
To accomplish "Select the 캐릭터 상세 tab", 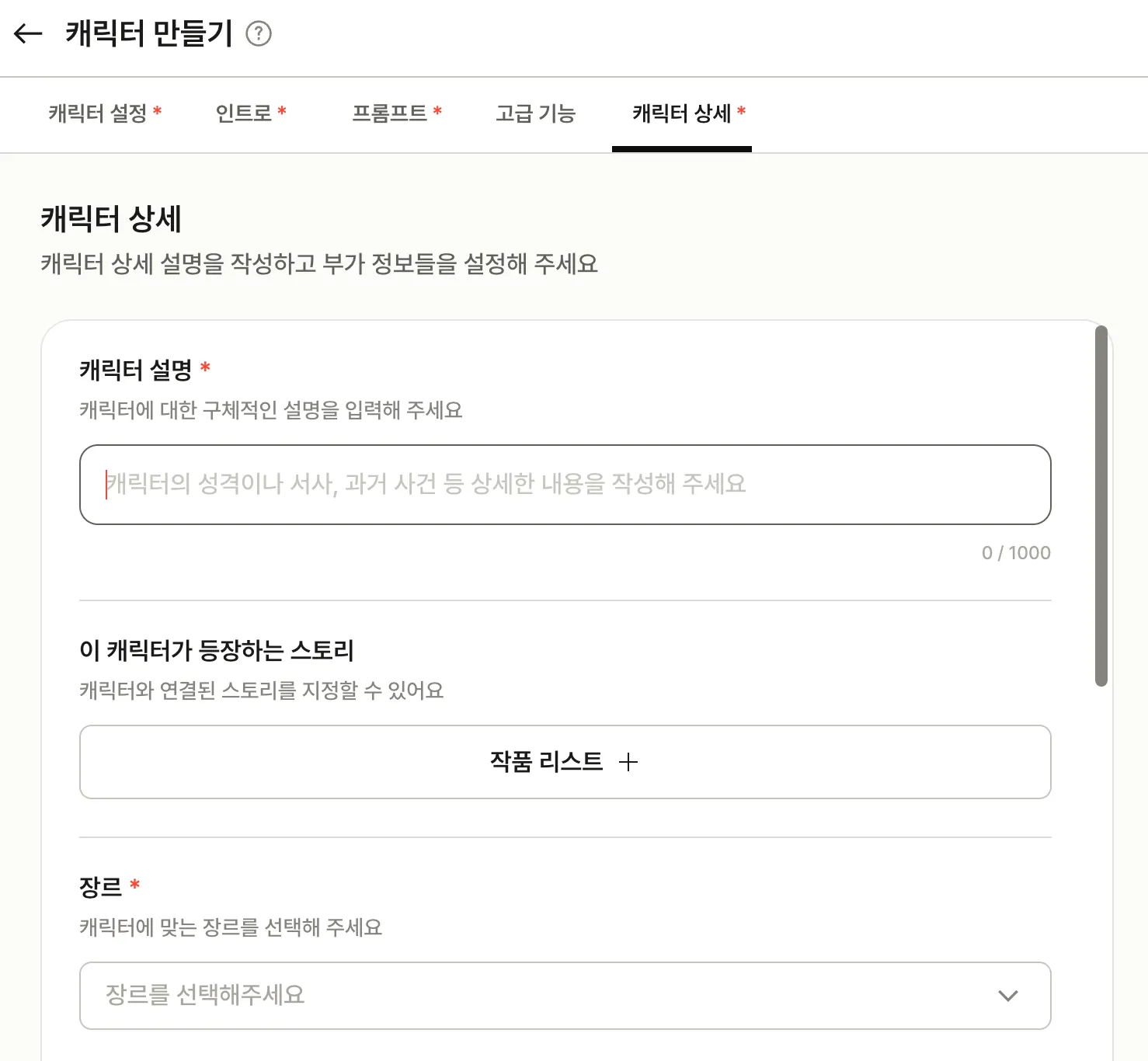I will pos(681,113).
